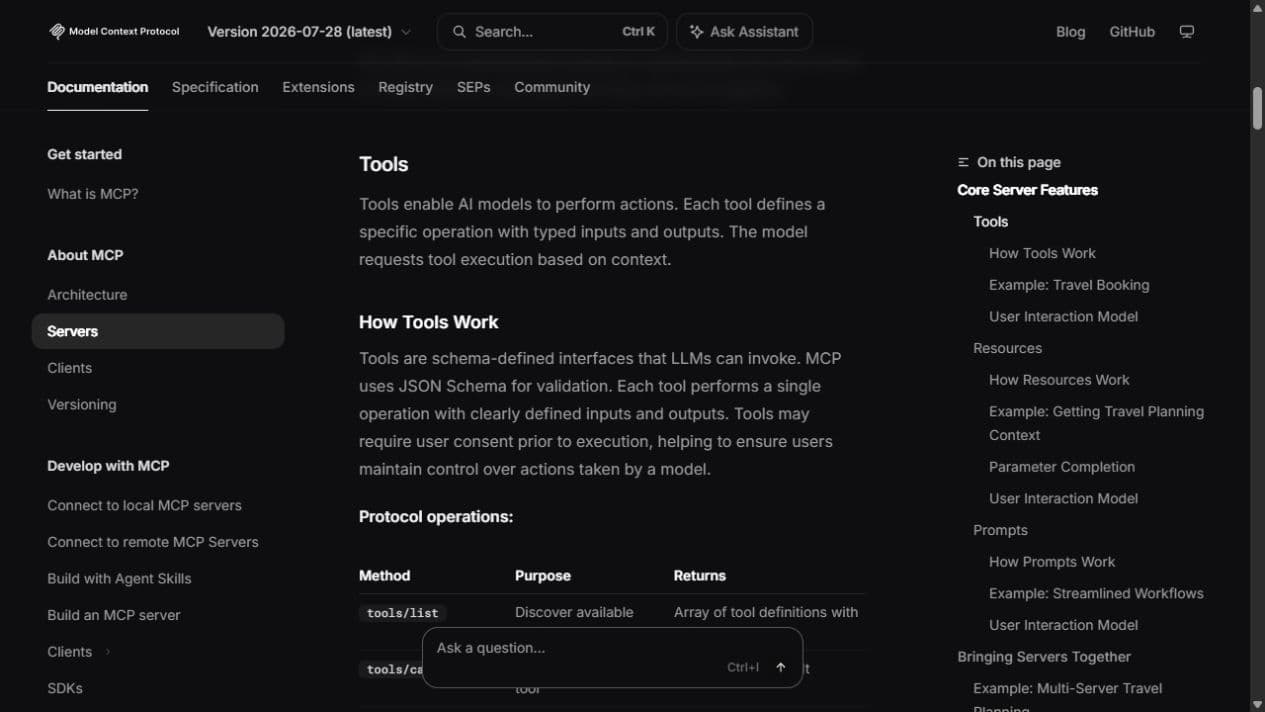Open the Architecture sidebar page
Viewport: 1265px width, 712px height.
click(87, 295)
